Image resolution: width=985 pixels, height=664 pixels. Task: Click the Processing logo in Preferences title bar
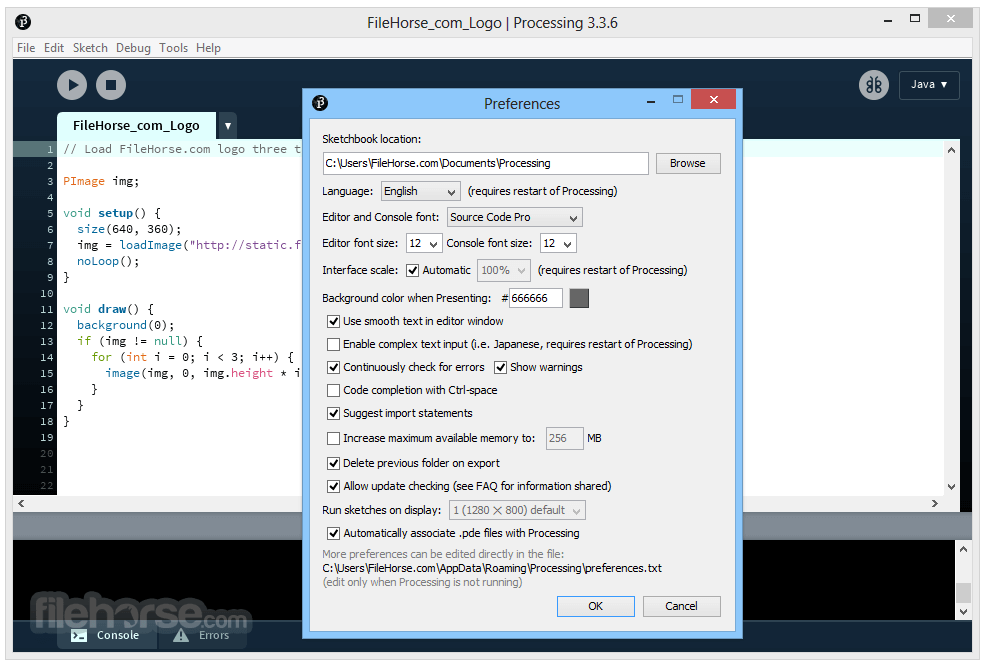coord(320,102)
